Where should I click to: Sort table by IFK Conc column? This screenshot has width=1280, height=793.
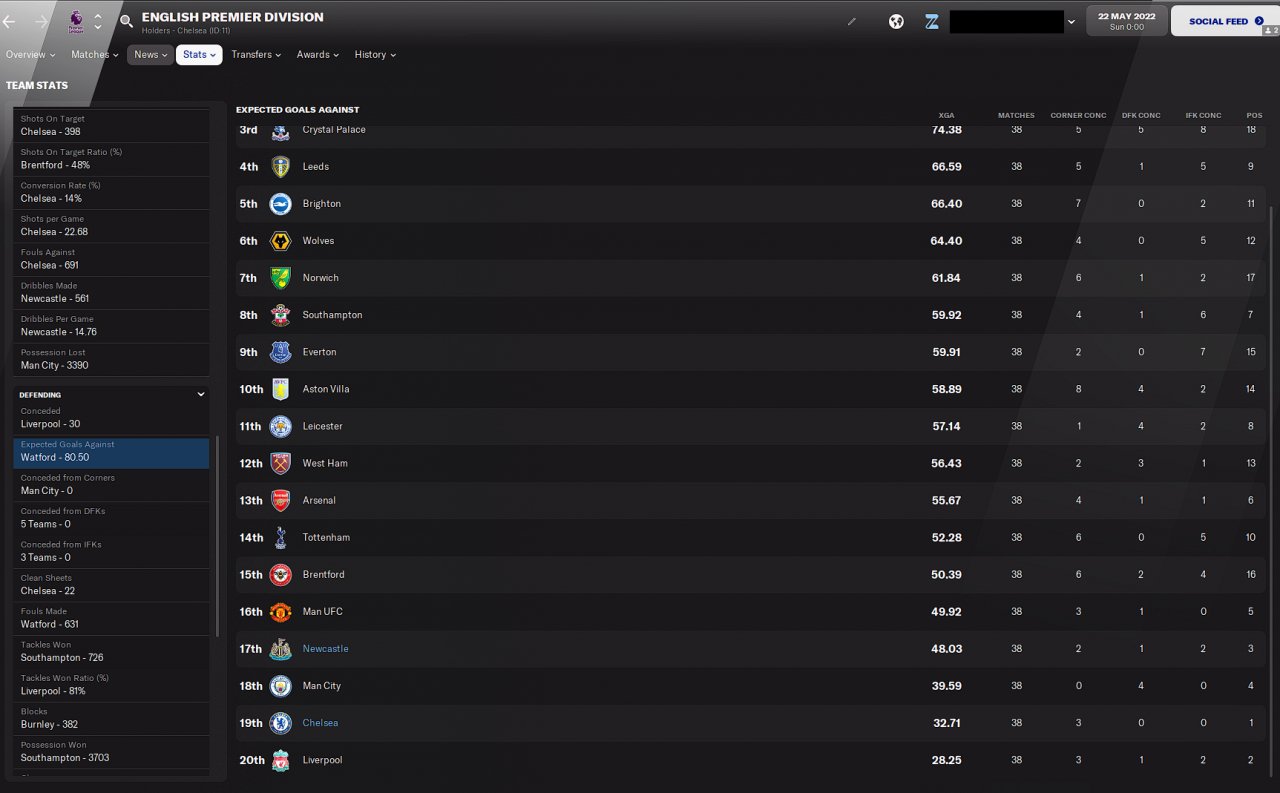click(x=1203, y=115)
